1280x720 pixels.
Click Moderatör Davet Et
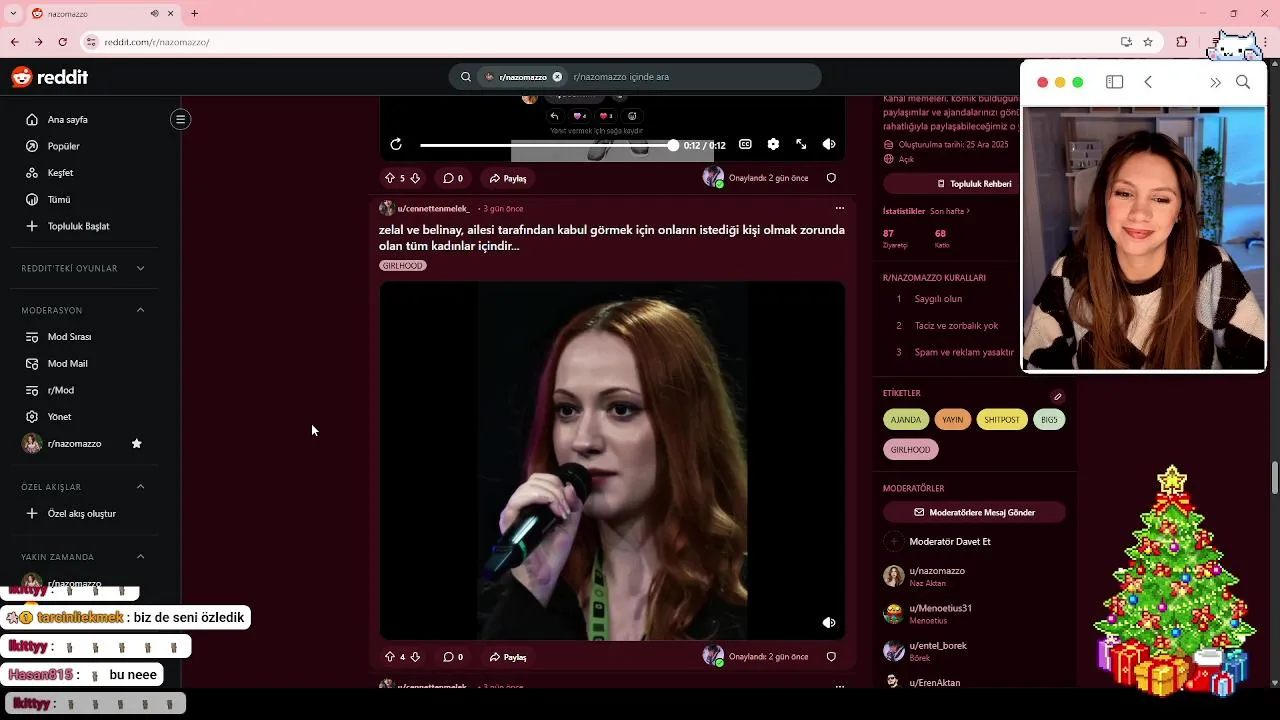(x=938, y=542)
